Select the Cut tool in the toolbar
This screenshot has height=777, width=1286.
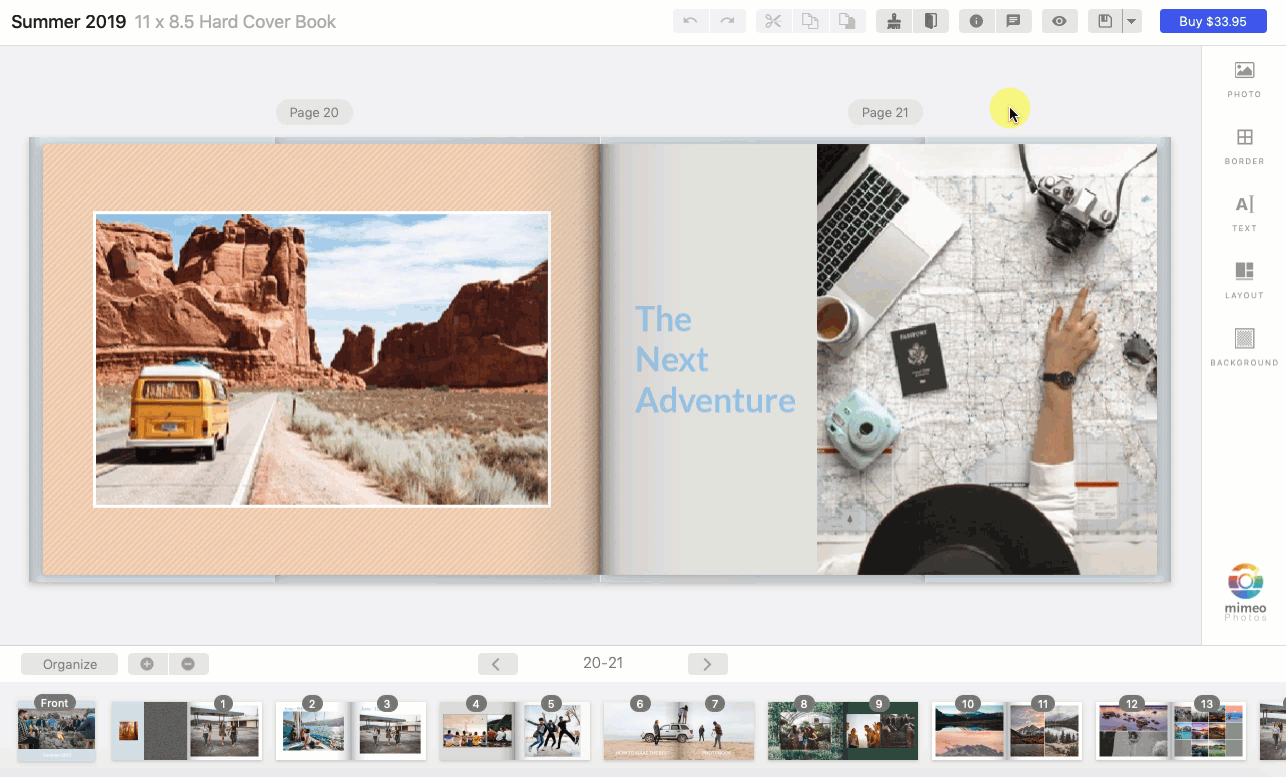772,20
